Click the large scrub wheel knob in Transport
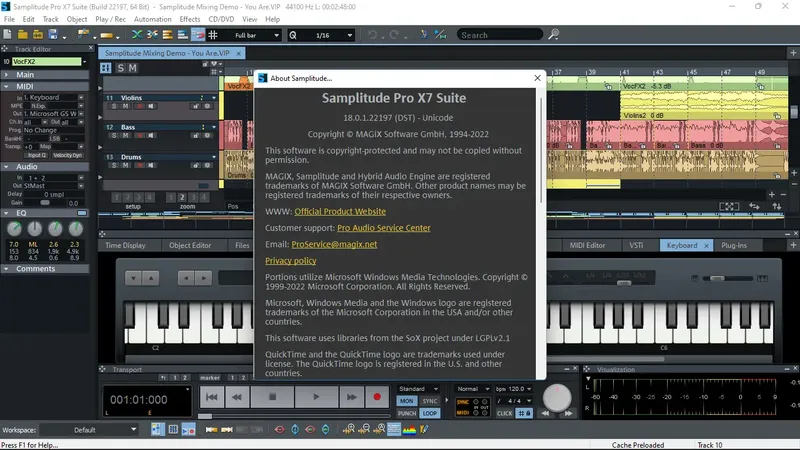The width and height of the screenshot is (800, 450). point(557,398)
